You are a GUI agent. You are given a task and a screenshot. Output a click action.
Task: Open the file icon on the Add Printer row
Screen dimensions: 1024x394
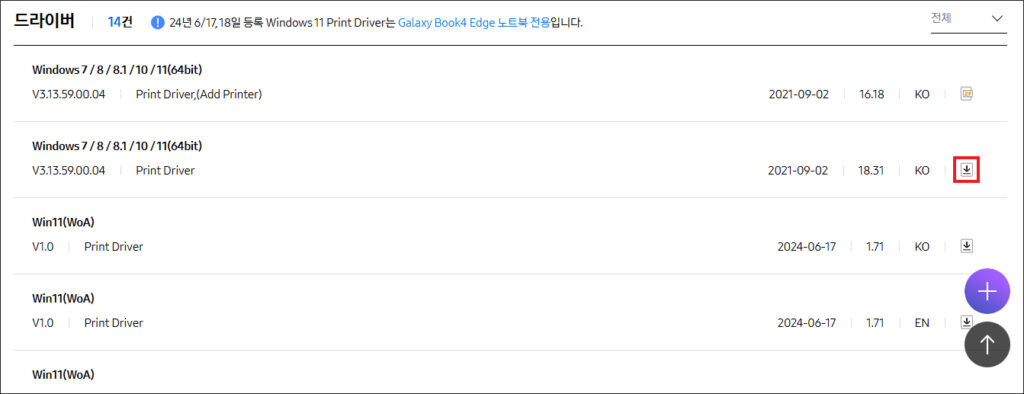(x=967, y=94)
